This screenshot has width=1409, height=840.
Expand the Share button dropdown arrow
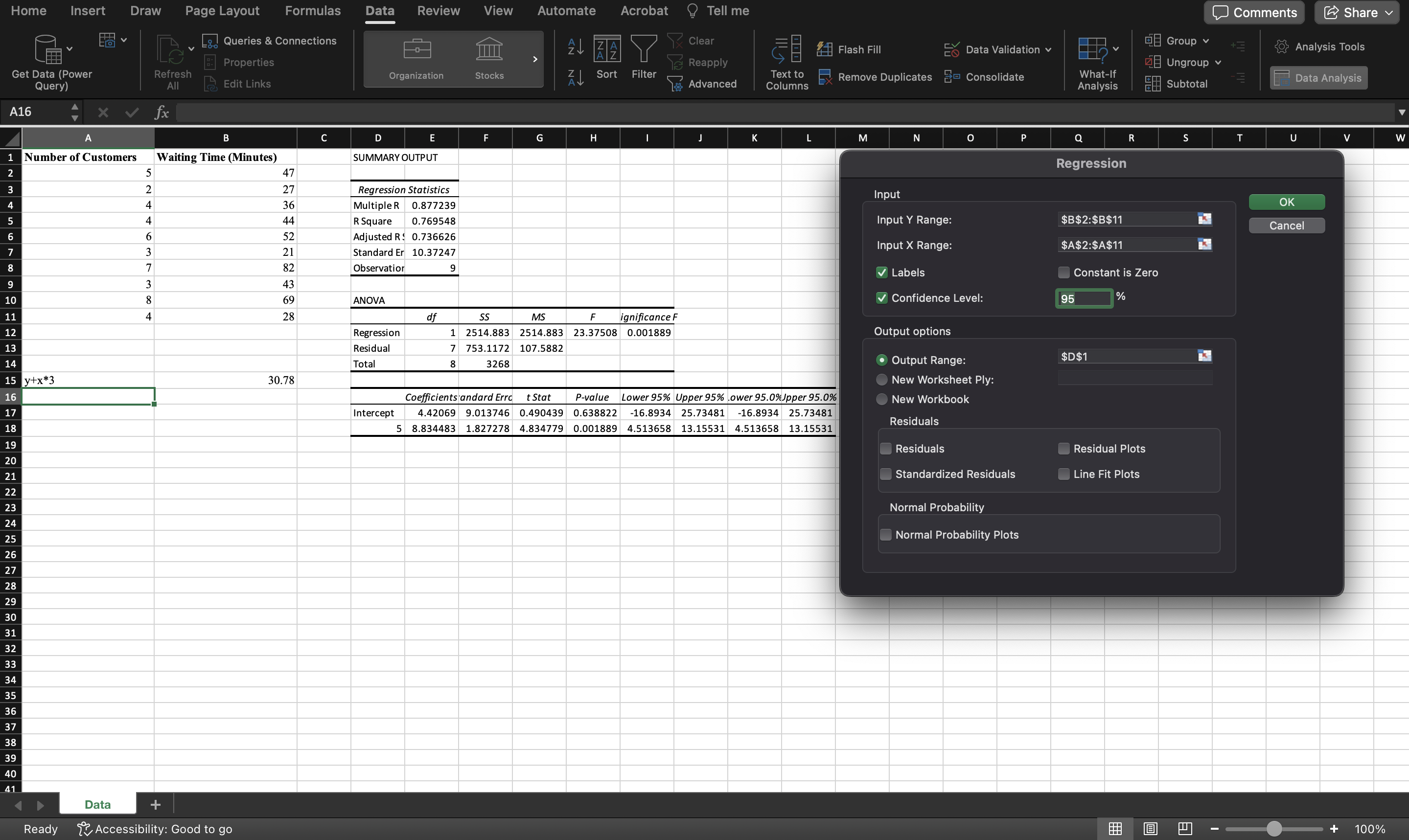point(1389,12)
